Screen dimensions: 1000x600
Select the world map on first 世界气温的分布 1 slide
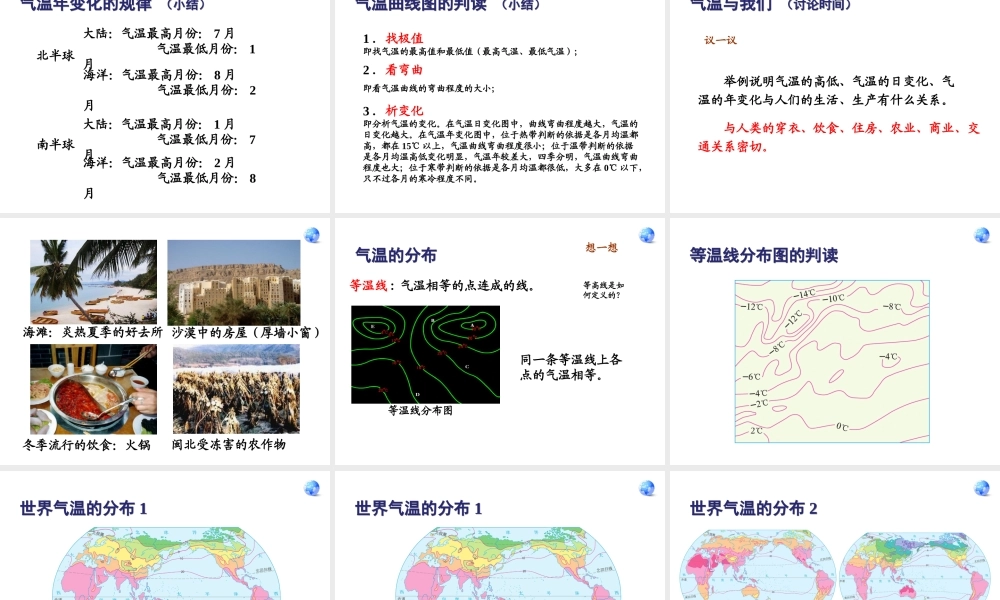(x=166, y=564)
